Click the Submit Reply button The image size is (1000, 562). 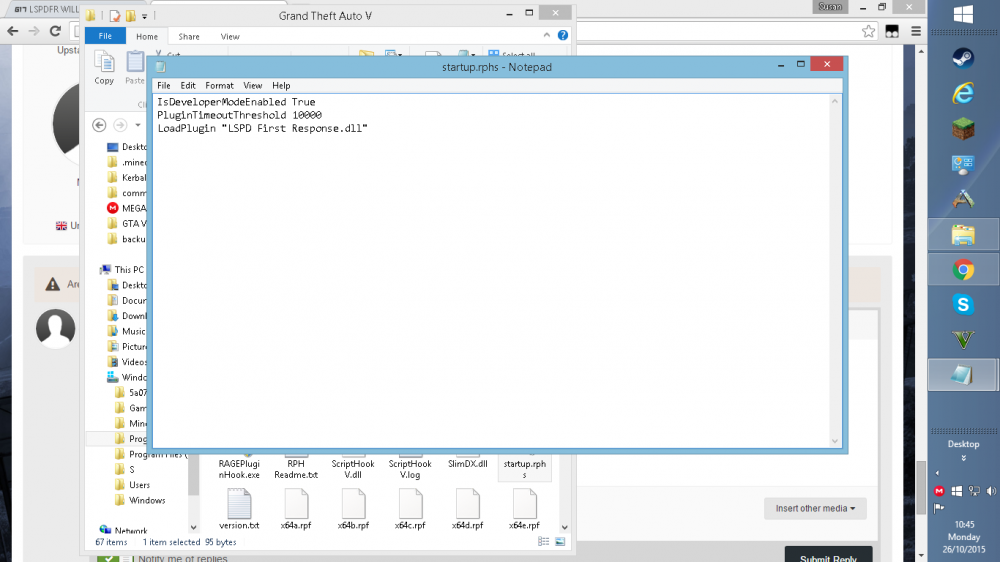[x=828, y=554]
